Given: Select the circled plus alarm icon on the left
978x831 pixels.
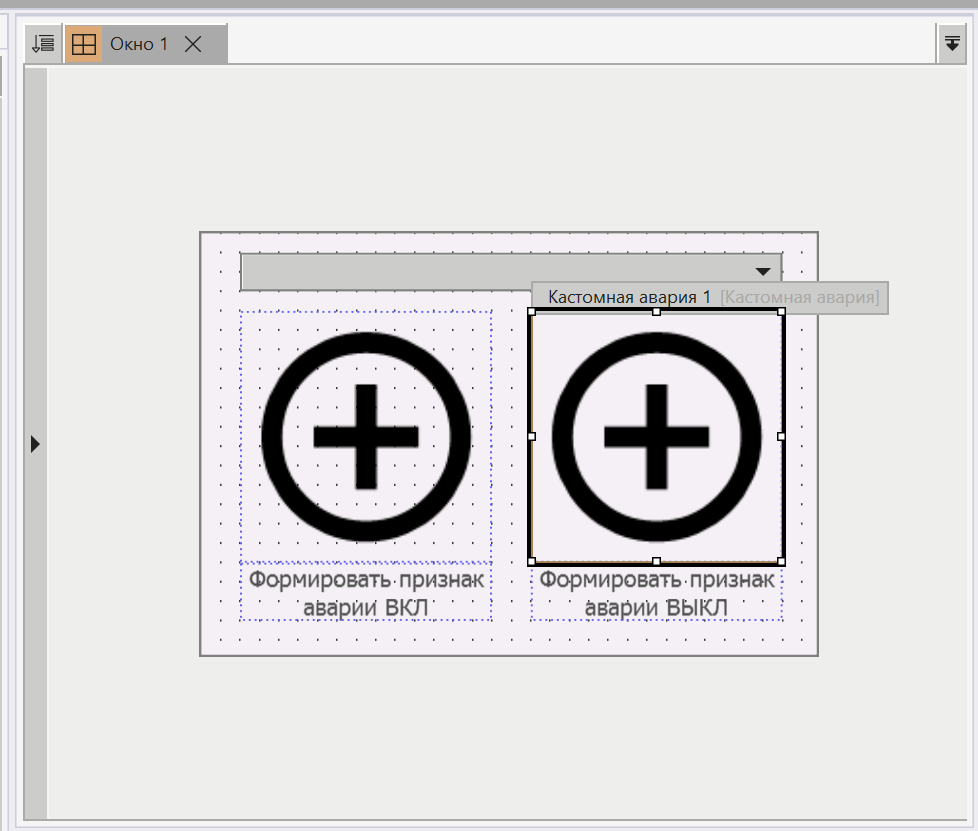Looking at the screenshot, I should click(x=365, y=435).
